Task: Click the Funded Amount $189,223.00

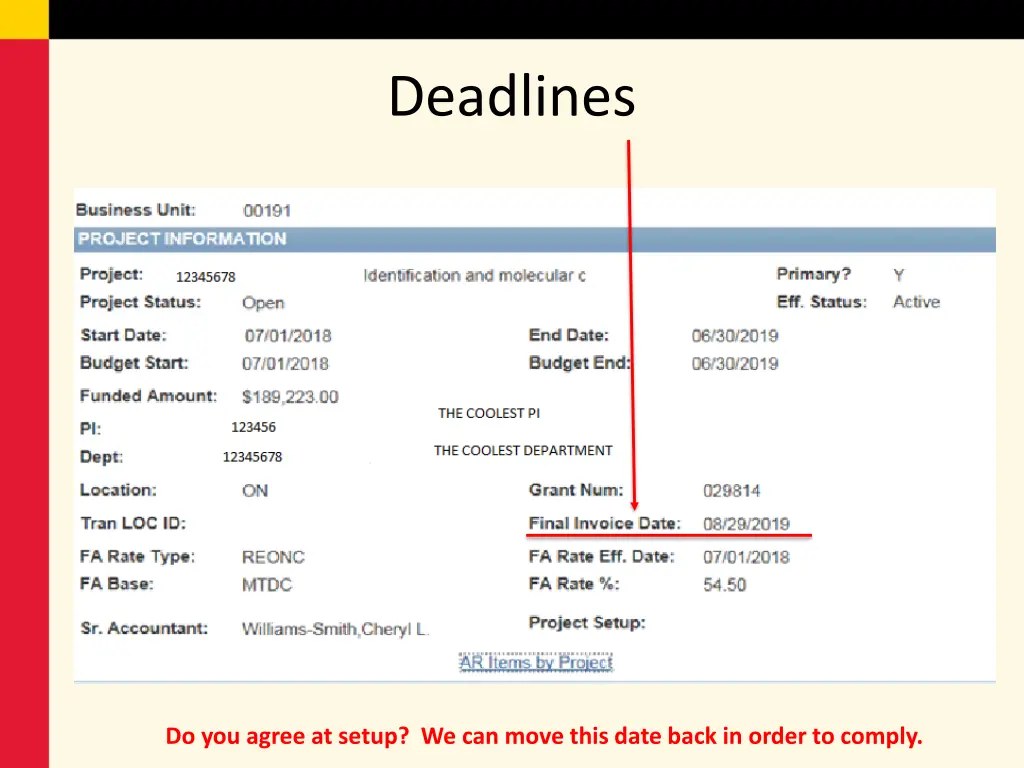Action: [x=290, y=397]
